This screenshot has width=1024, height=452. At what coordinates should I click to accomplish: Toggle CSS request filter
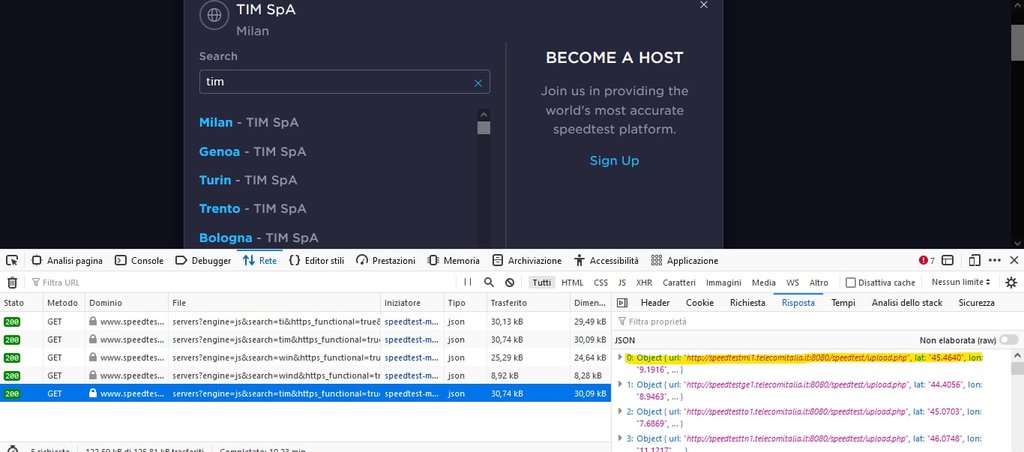pos(601,283)
